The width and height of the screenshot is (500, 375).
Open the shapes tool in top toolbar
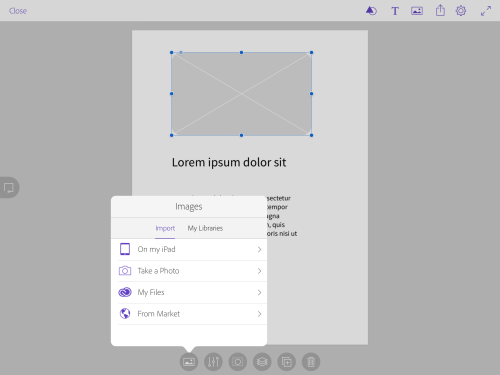pos(371,11)
